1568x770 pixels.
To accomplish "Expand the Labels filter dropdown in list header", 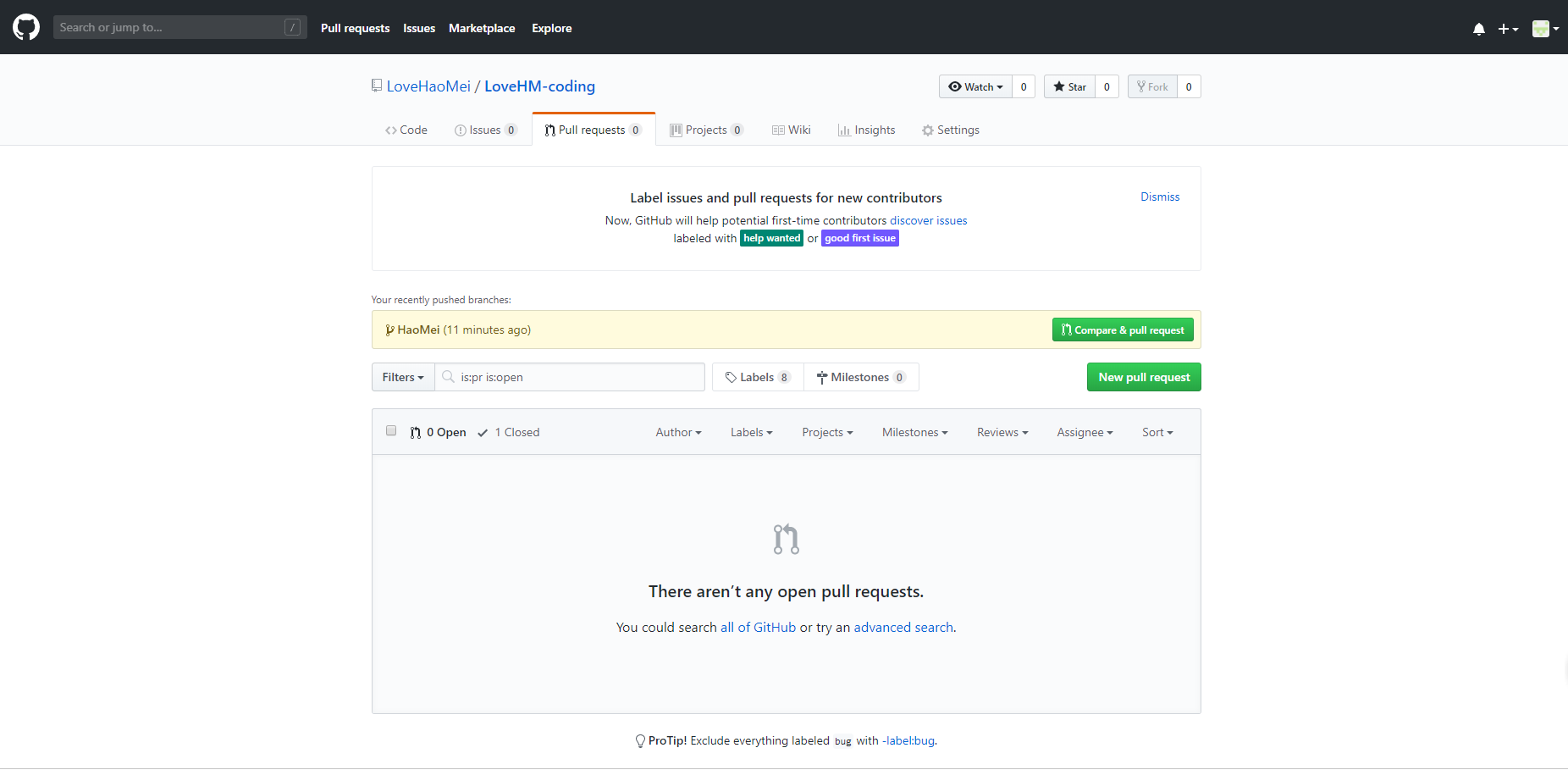I will (x=752, y=432).
